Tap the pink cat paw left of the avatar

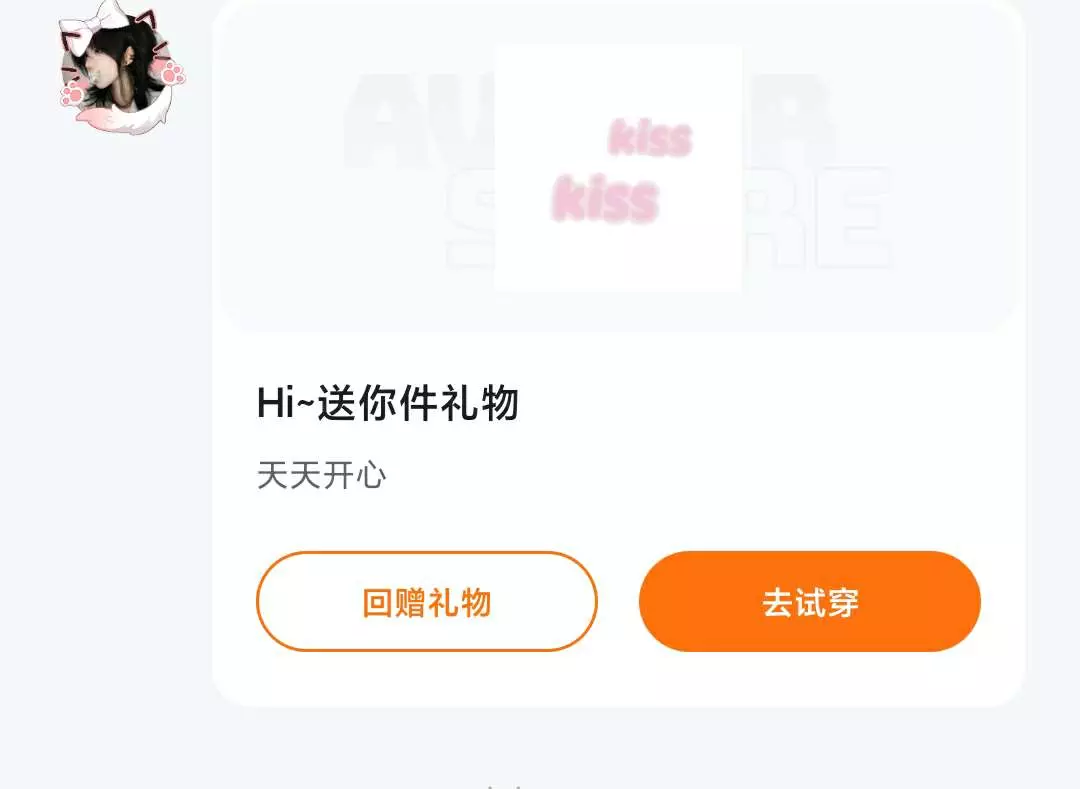tap(72, 94)
